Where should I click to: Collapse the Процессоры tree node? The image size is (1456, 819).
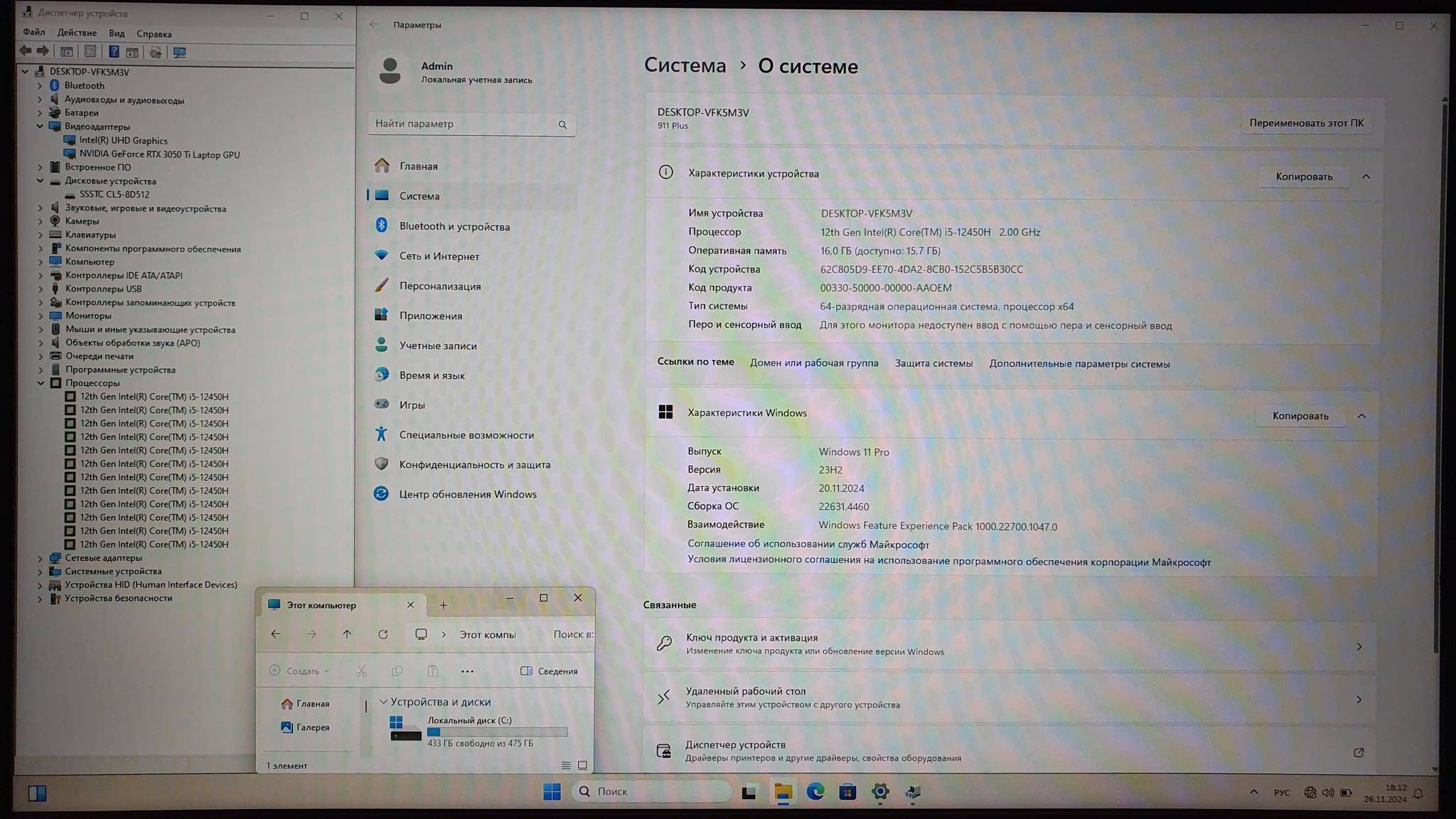(41, 383)
